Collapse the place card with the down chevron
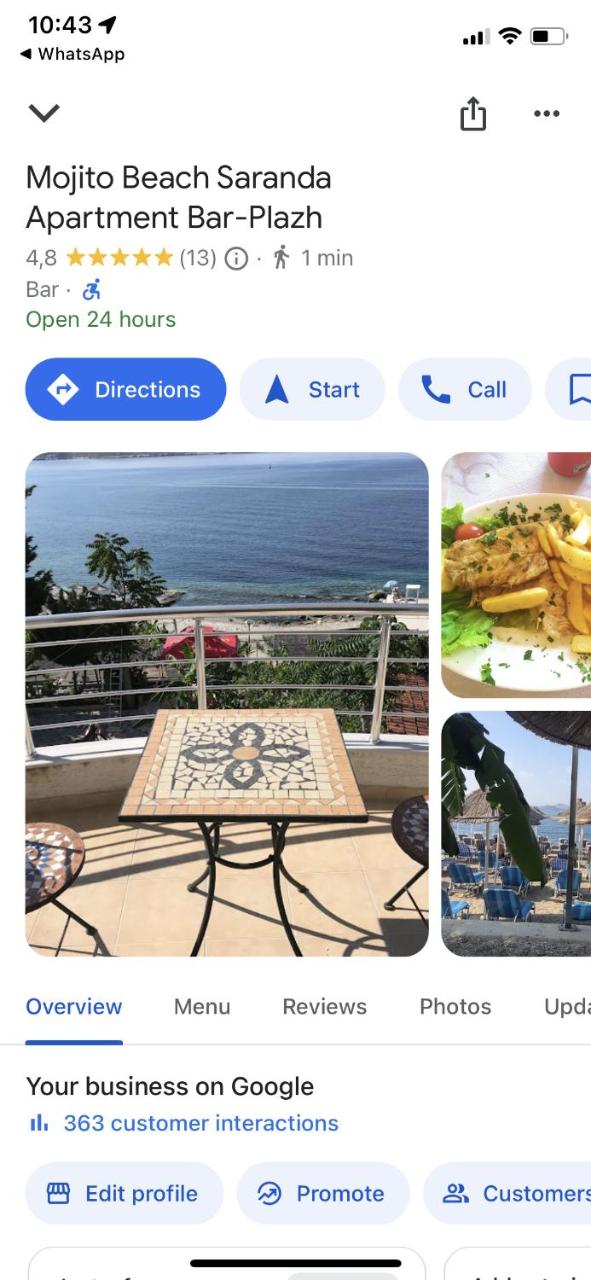 (44, 113)
